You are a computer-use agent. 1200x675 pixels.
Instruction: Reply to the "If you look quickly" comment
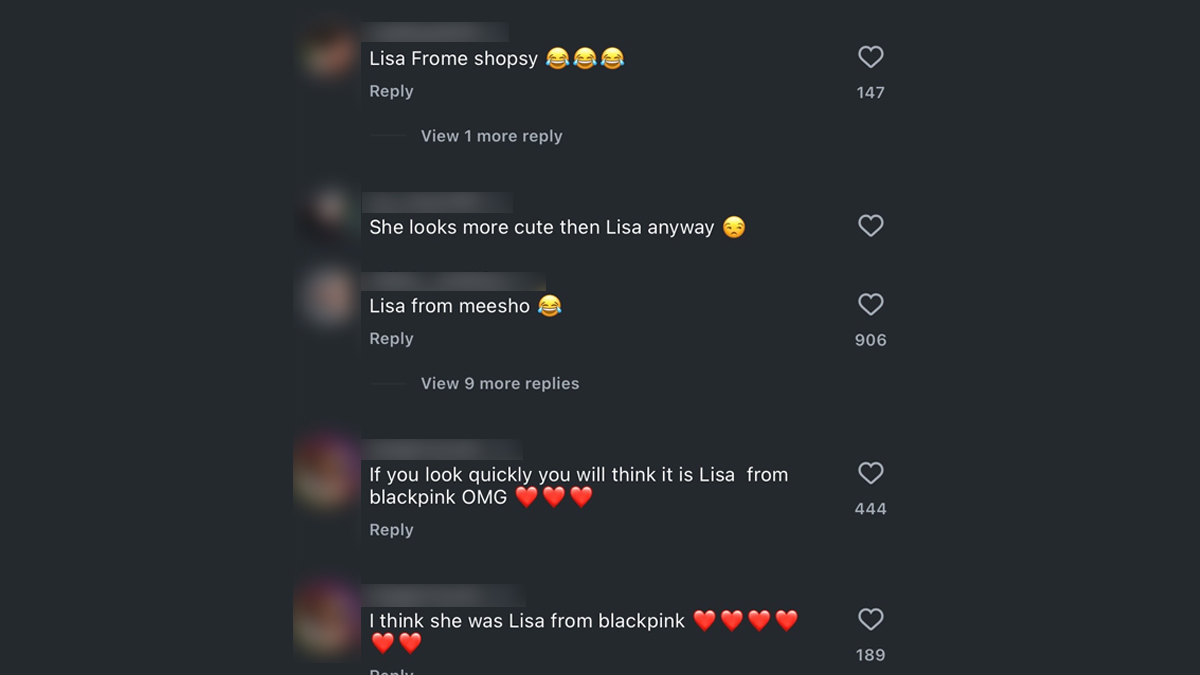click(391, 530)
